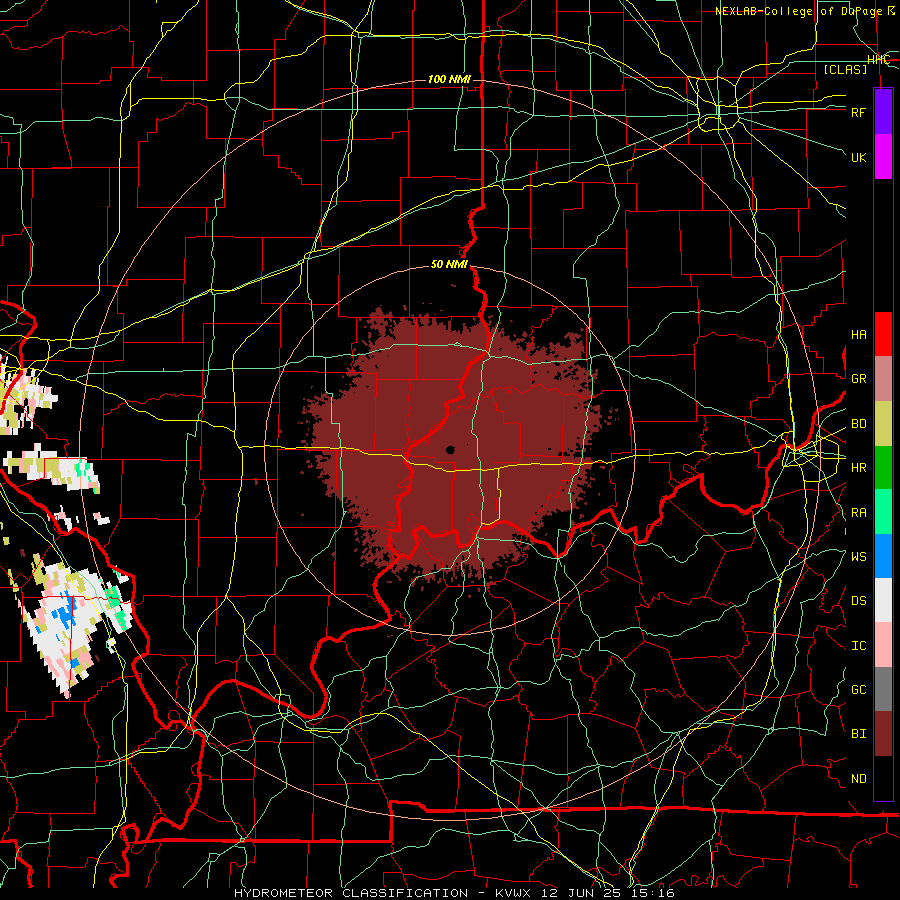Choose the IC legend label

[x=858, y=646]
